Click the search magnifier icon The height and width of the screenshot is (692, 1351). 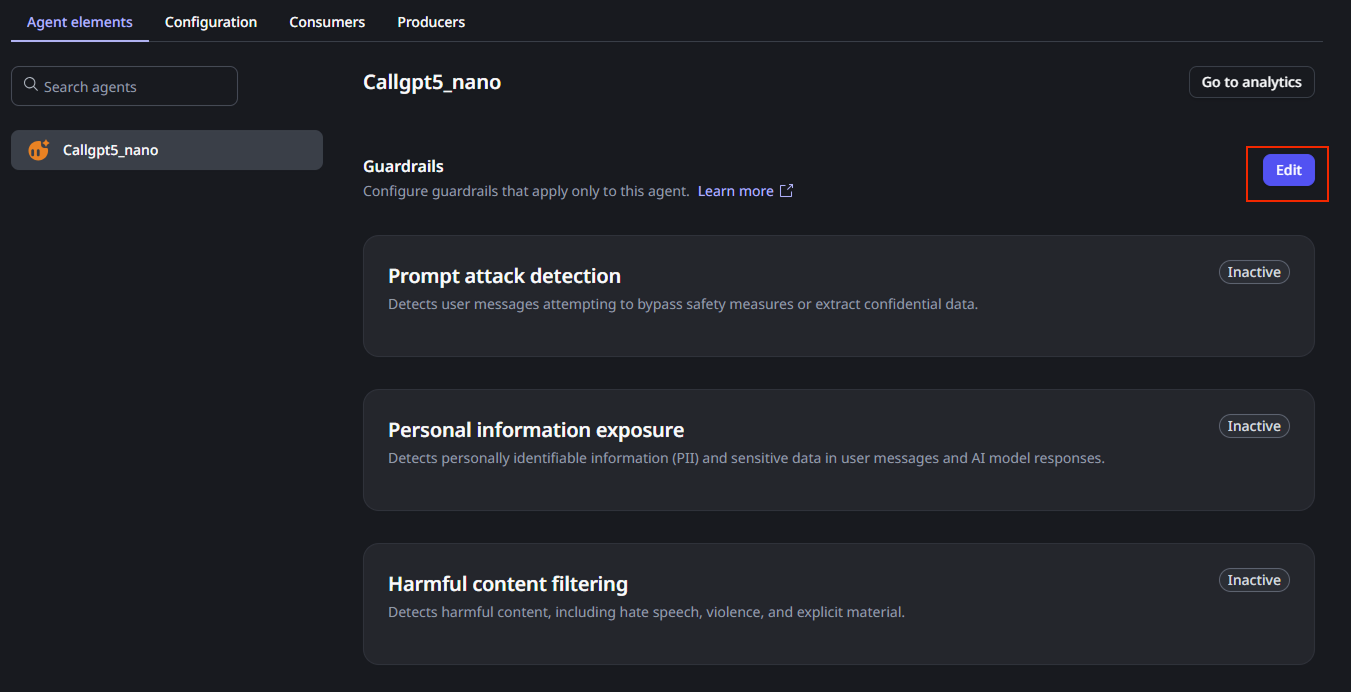point(31,85)
